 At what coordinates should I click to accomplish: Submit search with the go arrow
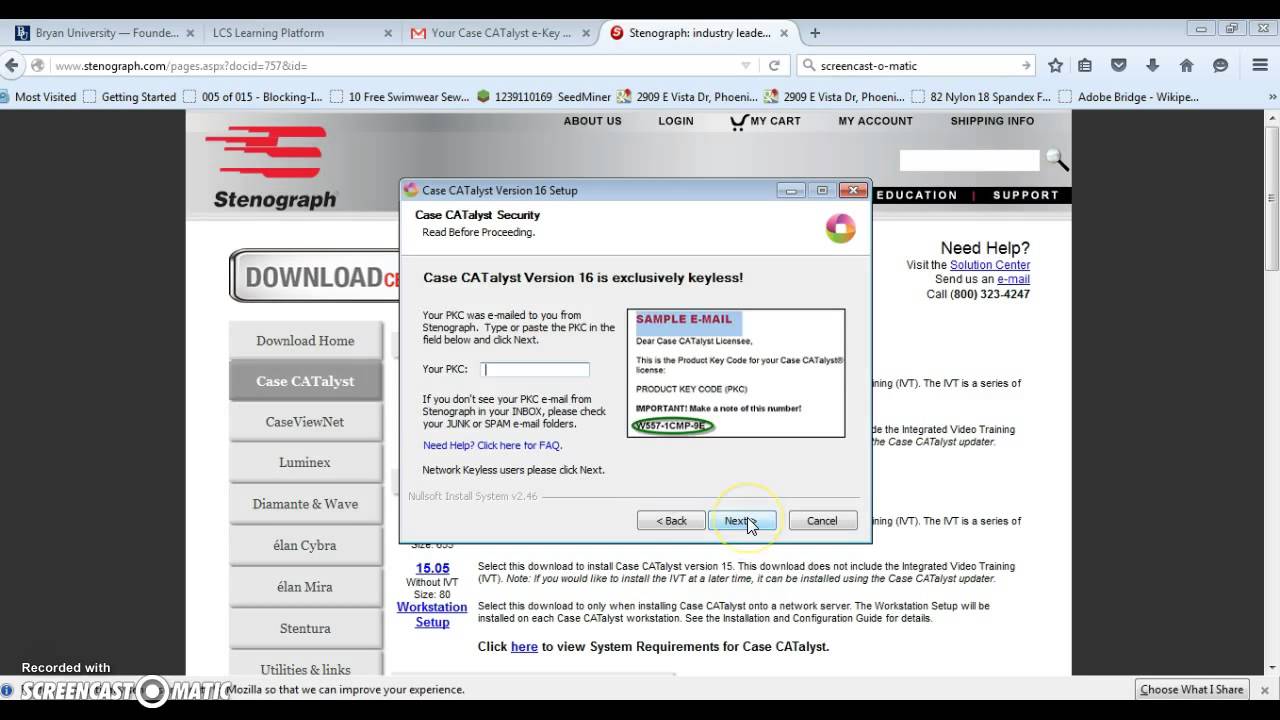(x=1026, y=65)
